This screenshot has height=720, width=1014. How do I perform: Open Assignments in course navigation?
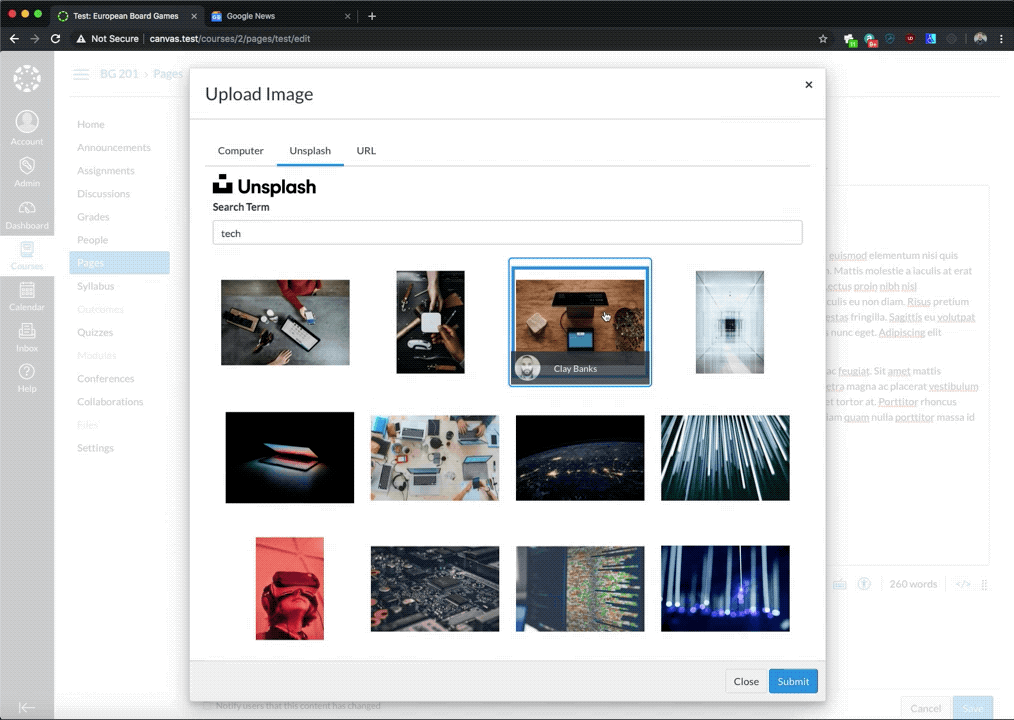pyautogui.click(x=105, y=171)
